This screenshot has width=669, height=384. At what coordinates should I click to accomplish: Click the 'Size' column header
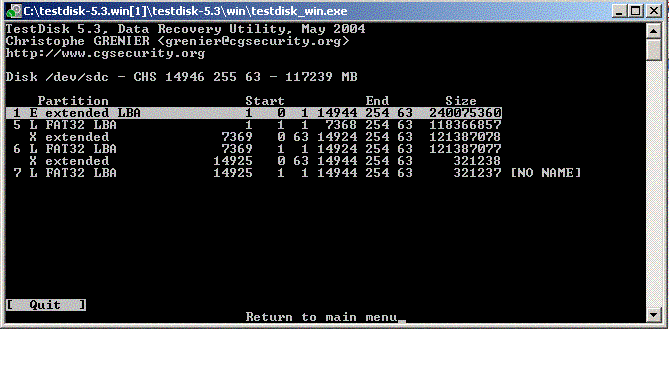pyautogui.click(x=461, y=101)
